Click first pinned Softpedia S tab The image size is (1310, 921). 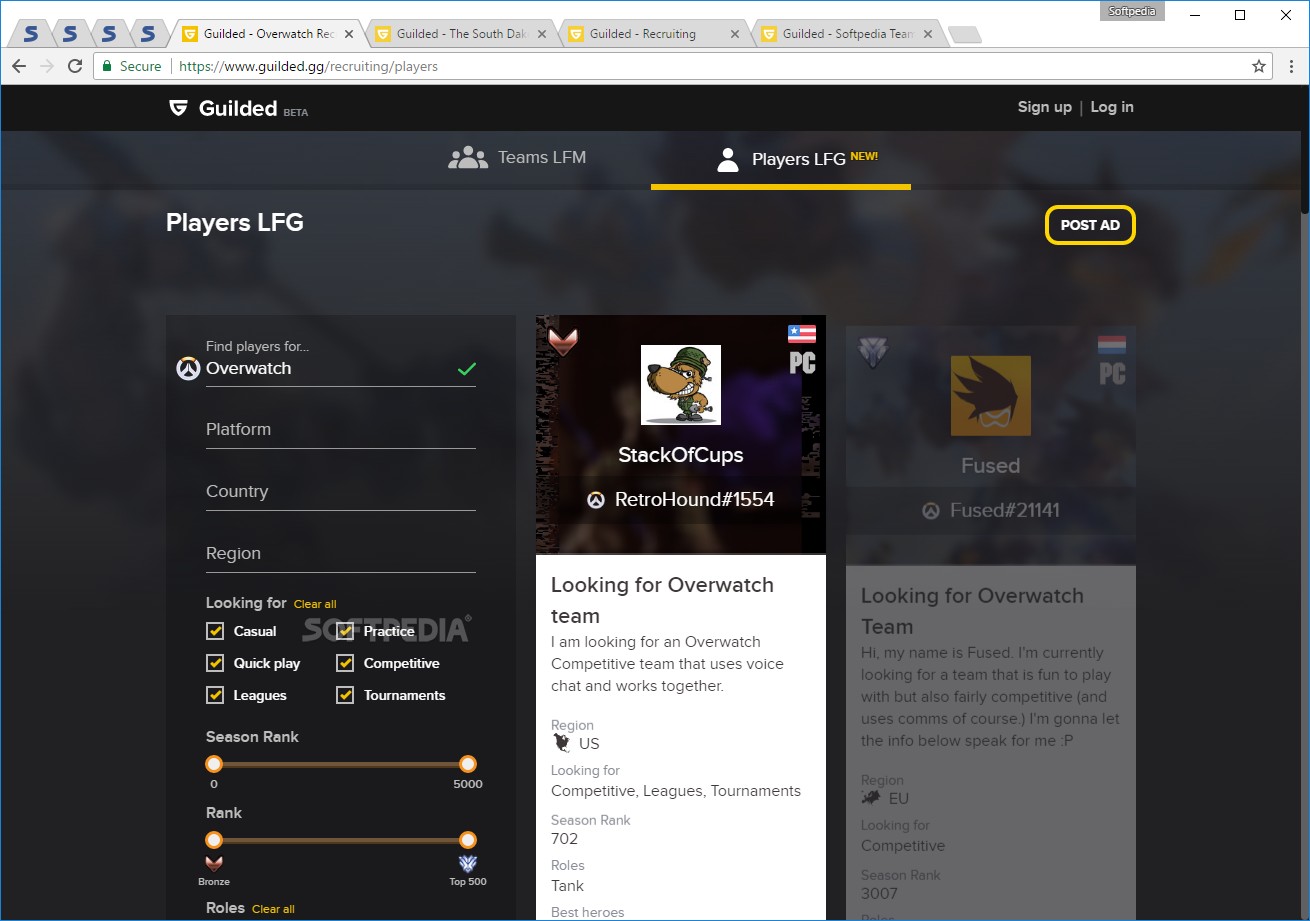click(x=31, y=34)
